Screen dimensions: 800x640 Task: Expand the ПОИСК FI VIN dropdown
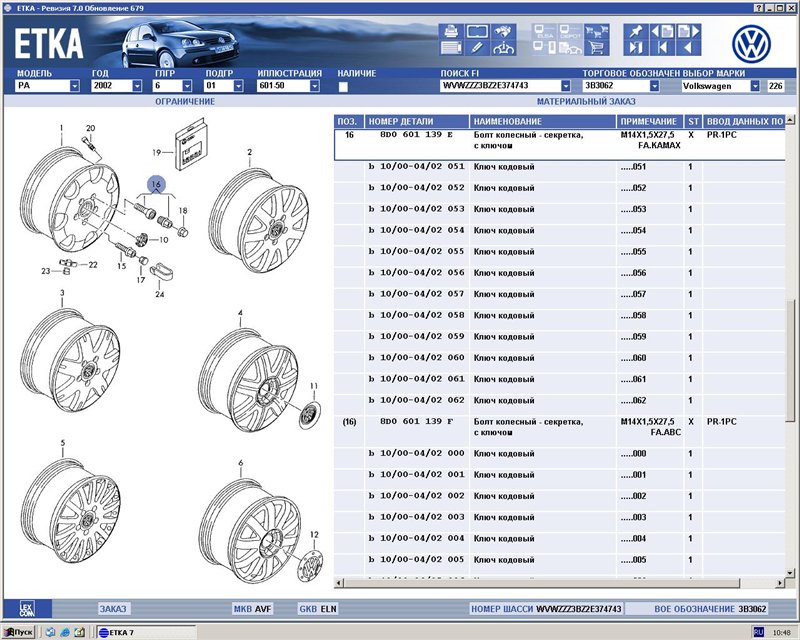click(x=565, y=86)
